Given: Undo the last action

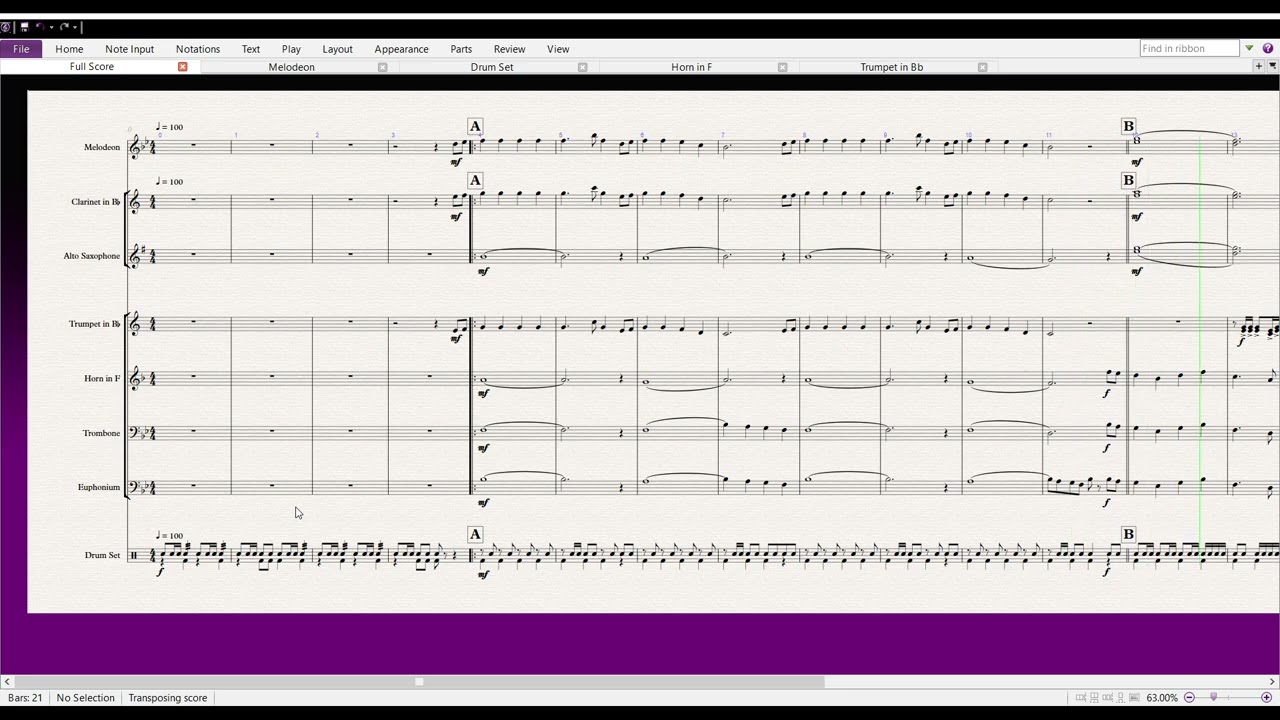Looking at the screenshot, I should click(x=40, y=27).
